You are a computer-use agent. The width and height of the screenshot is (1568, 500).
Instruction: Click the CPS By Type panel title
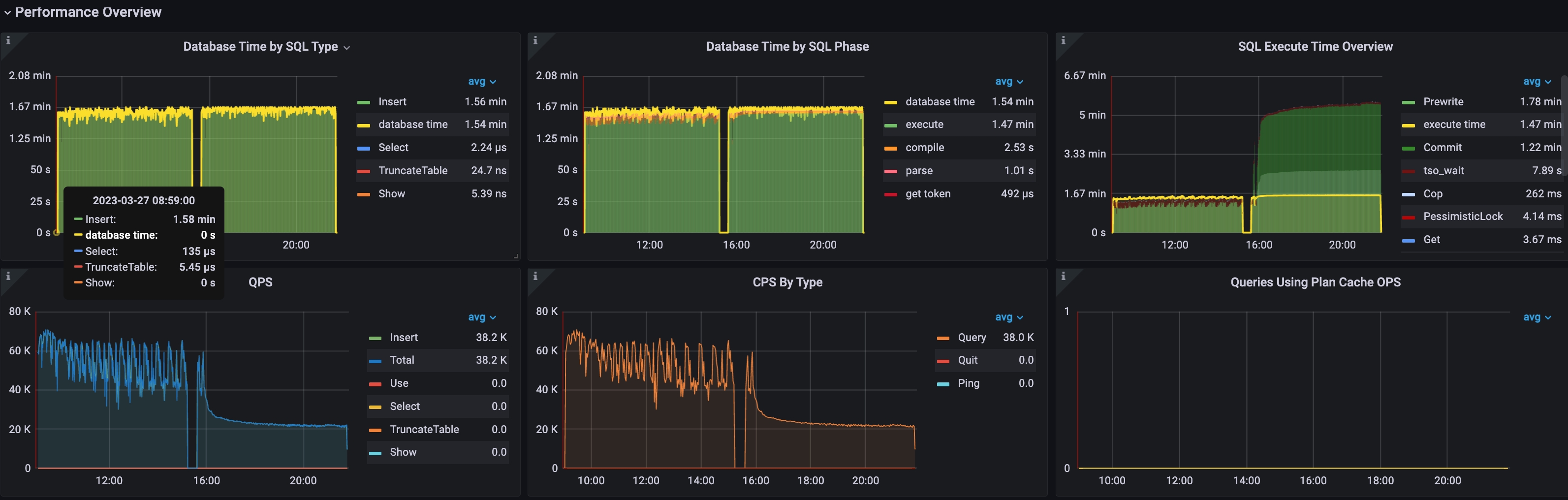click(786, 282)
